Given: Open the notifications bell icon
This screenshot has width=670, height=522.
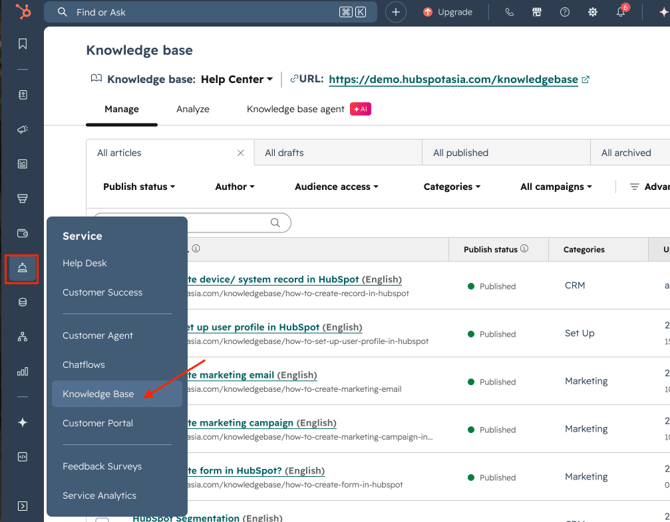Looking at the screenshot, I should coord(621,12).
